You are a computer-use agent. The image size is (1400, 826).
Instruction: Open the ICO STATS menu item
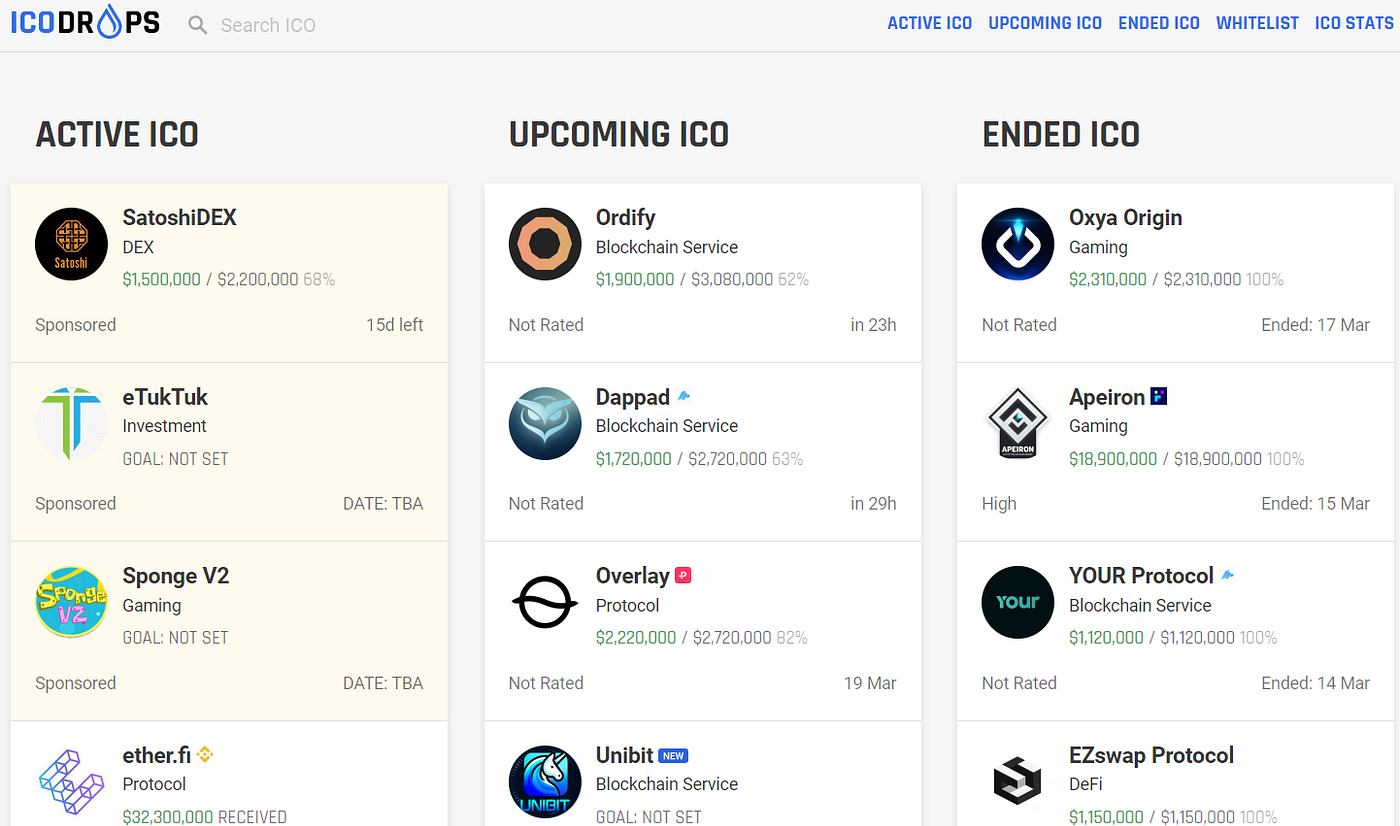click(x=1353, y=23)
